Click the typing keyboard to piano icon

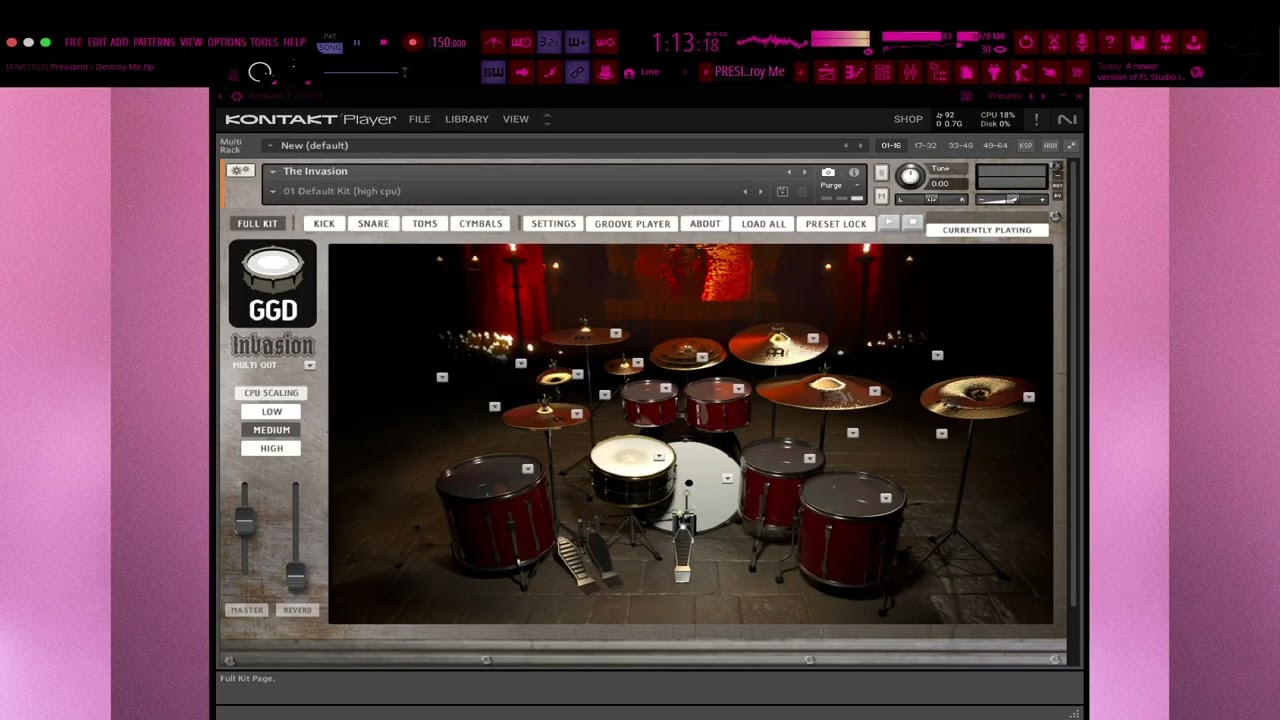point(493,72)
